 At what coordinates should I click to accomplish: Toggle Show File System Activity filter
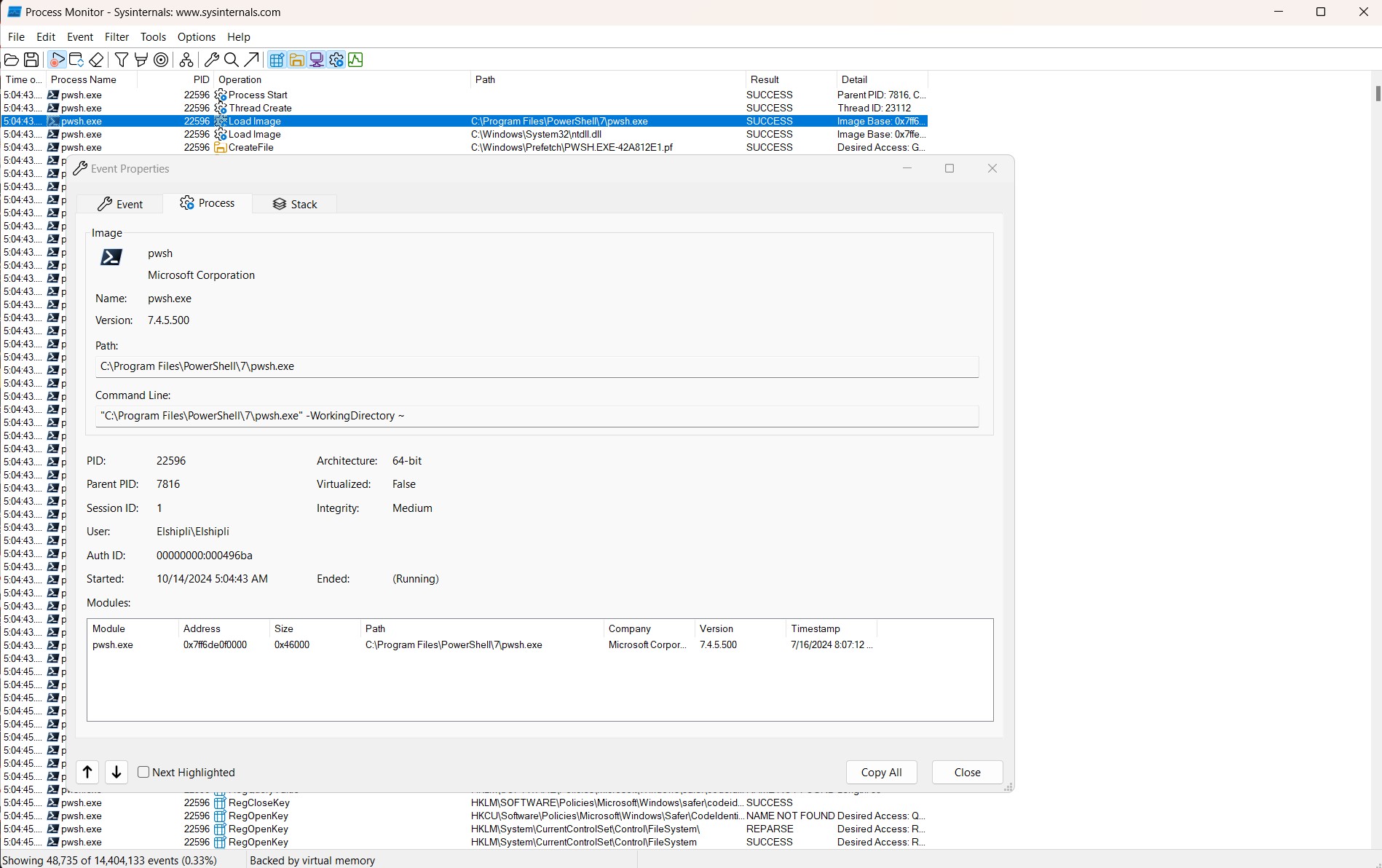(x=296, y=60)
